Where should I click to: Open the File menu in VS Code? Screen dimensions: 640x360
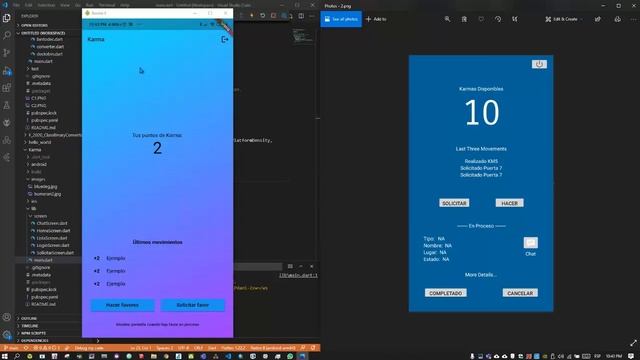(x=16, y=5)
